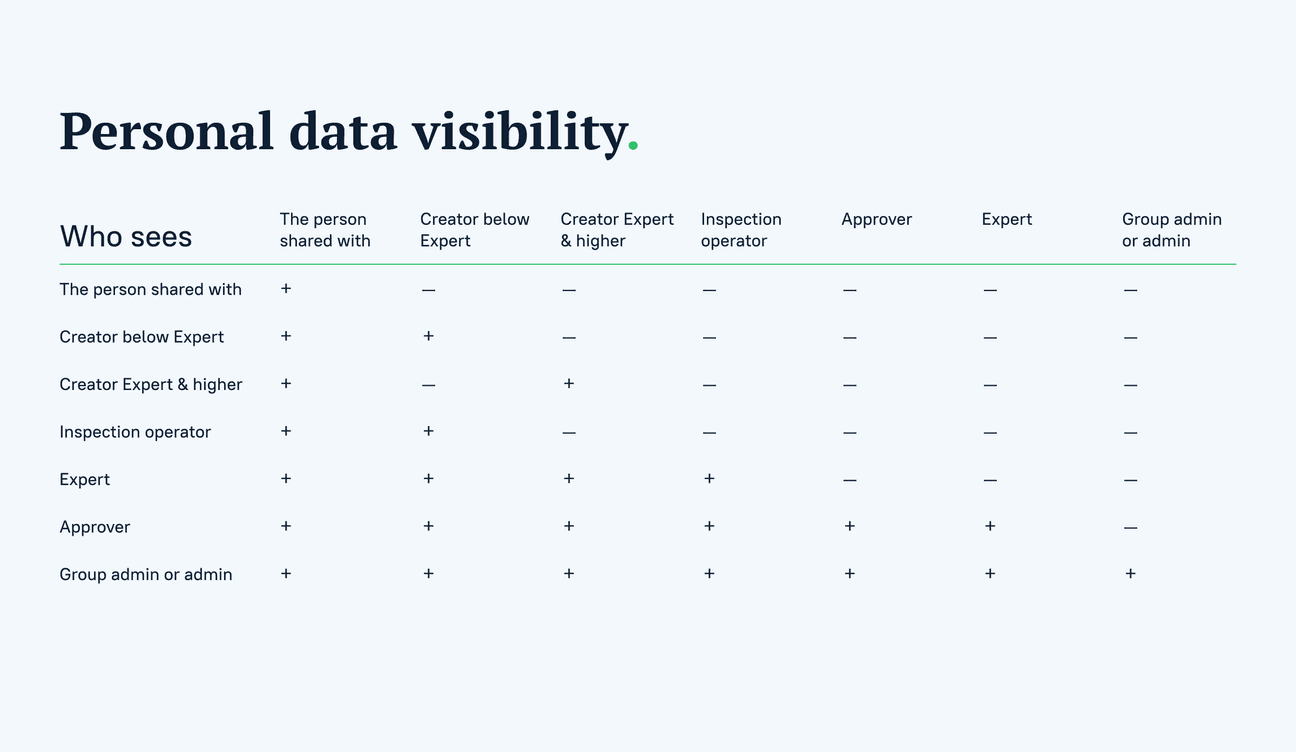Select the "Group admin or admin" row label
This screenshot has width=1296, height=752.
click(146, 575)
